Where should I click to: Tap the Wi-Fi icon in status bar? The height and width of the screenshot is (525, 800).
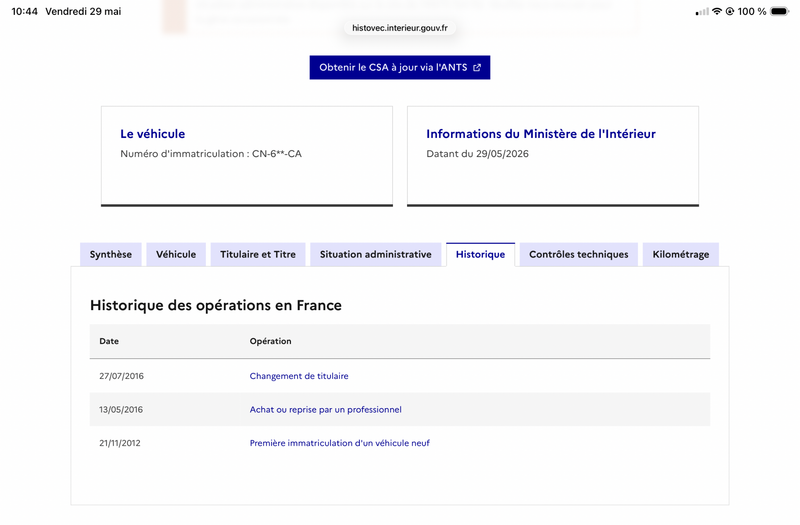point(717,11)
